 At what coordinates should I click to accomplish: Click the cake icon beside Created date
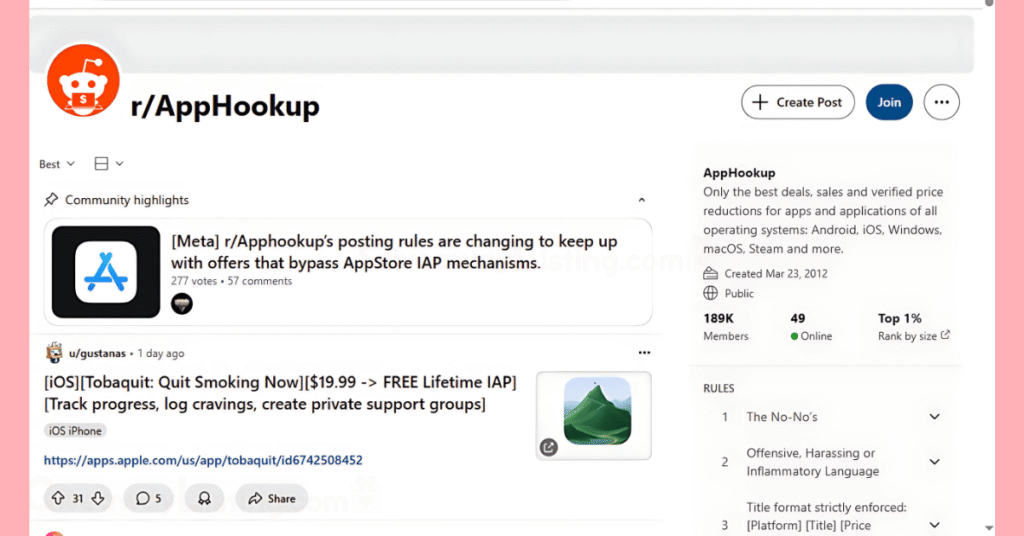(x=711, y=273)
